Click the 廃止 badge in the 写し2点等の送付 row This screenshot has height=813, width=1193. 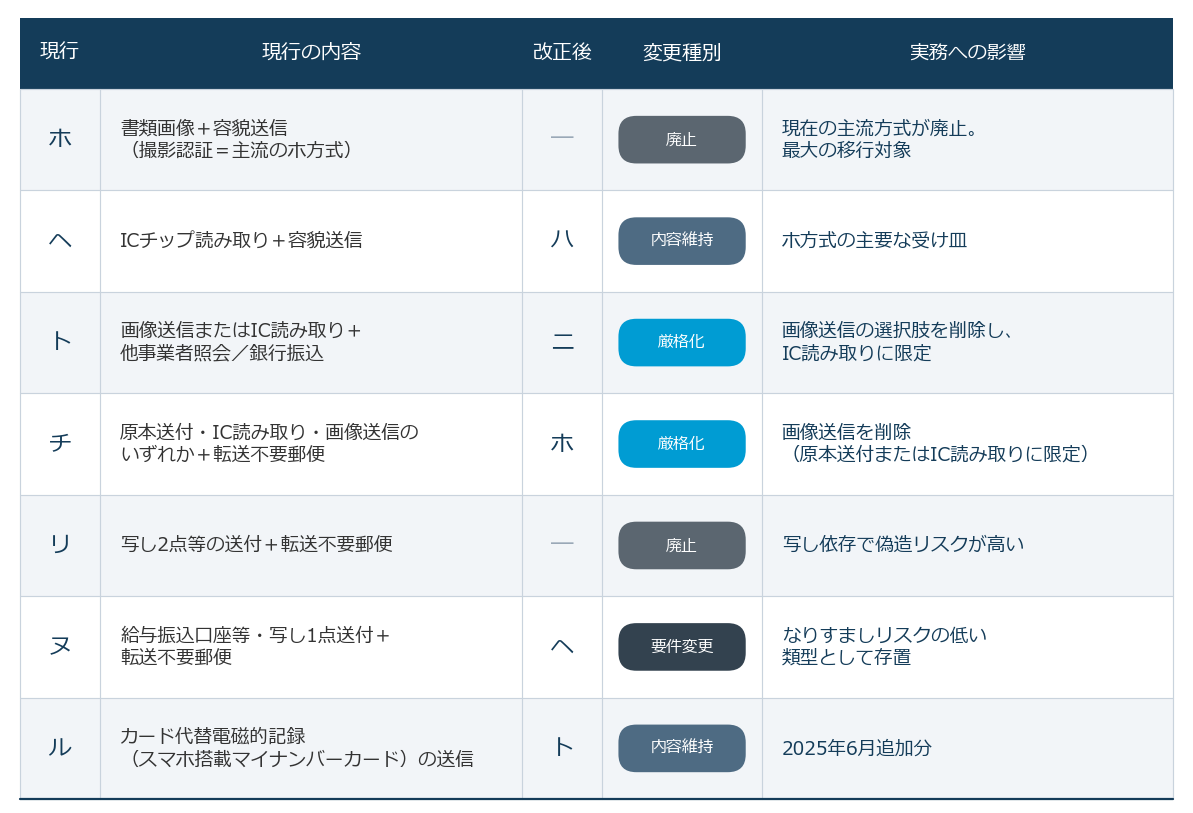[x=682, y=545]
